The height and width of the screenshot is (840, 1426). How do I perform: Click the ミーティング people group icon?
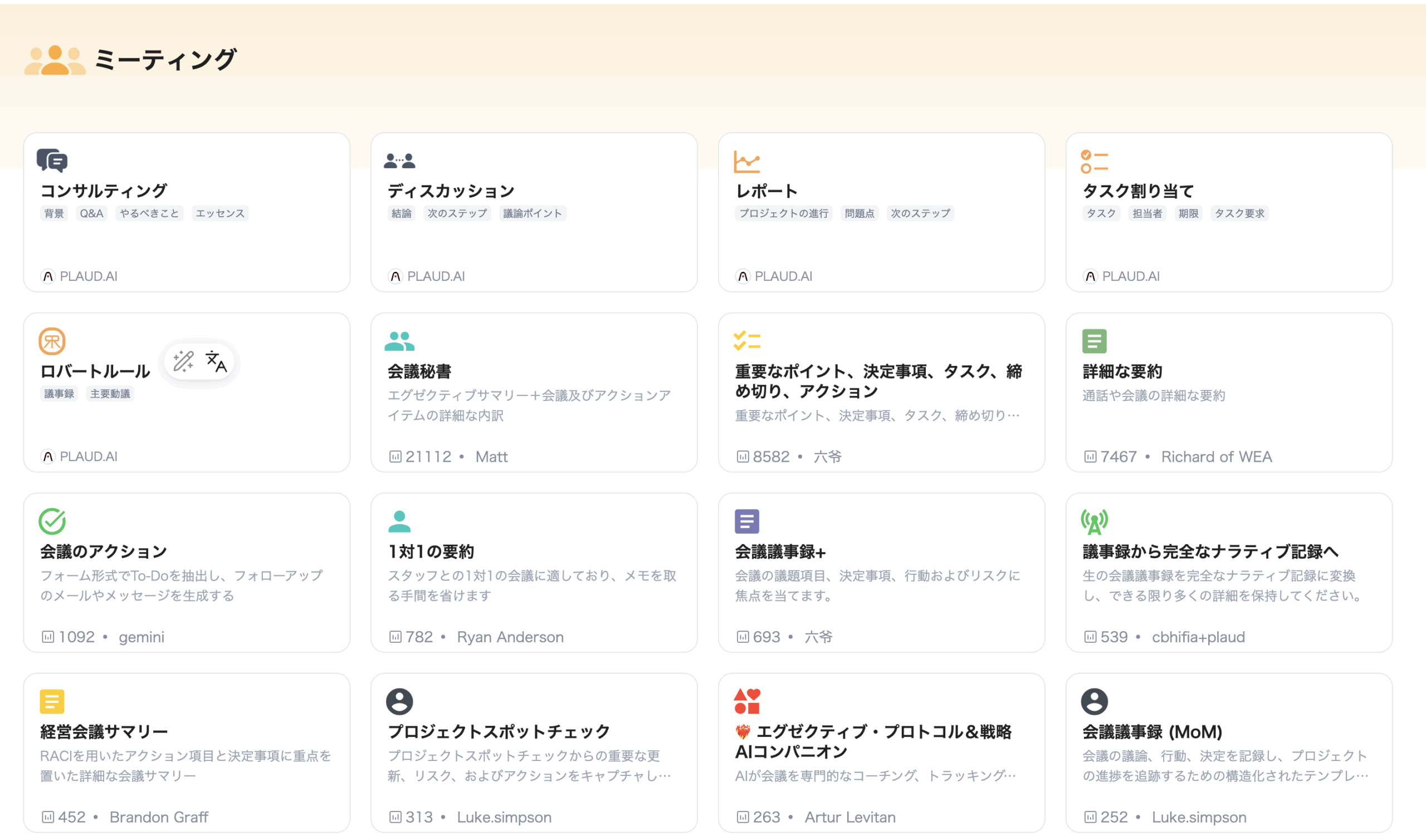55,60
